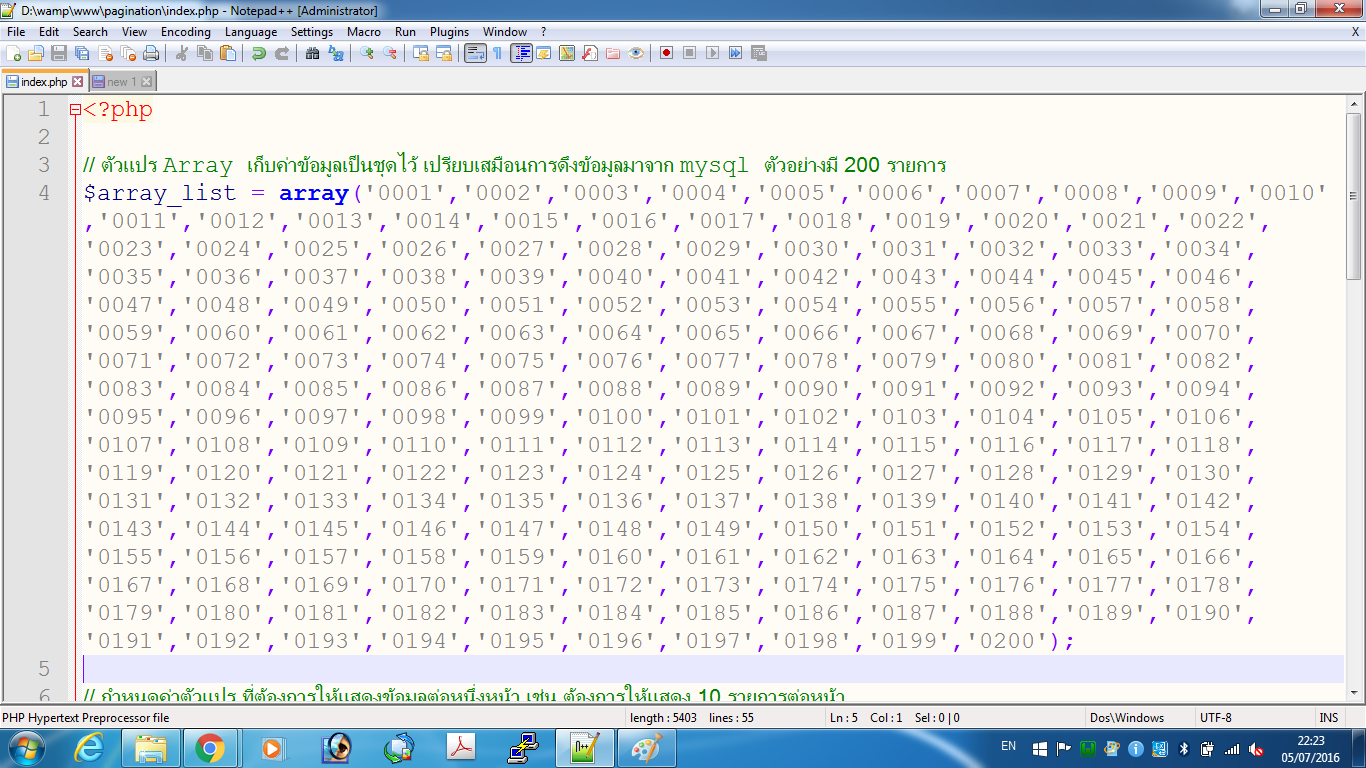Click the Undo arrow icon
Viewport: 1366px width, 768px height.
259,53
